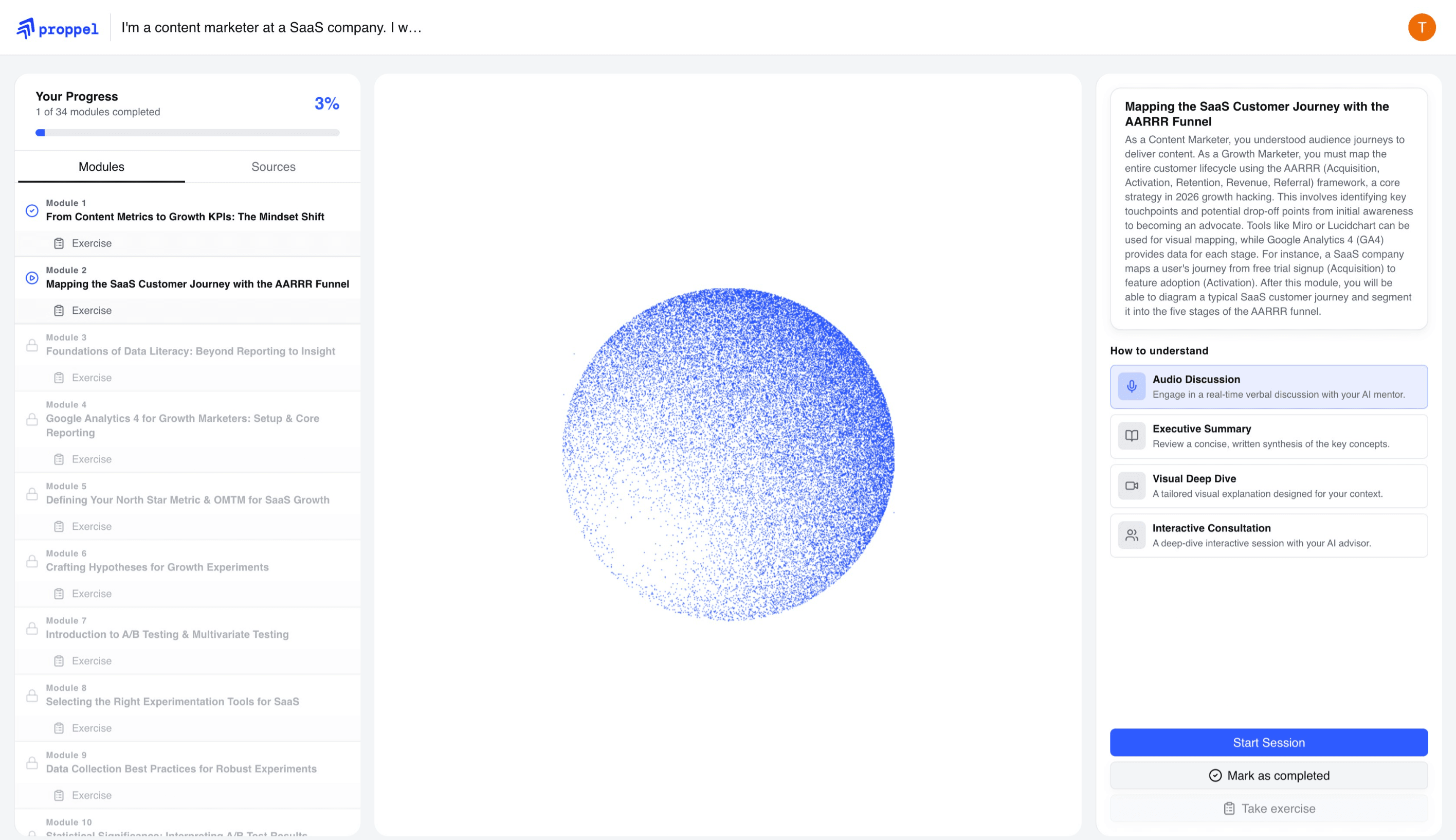This screenshot has width=1456, height=840.
Task: Select the Audio Discussion learning mode
Action: click(x=1268, y=386)
